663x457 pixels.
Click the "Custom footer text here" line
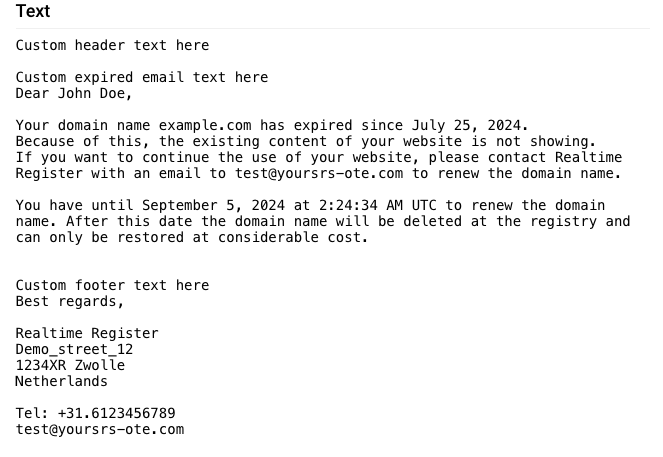tap(112, 285)
